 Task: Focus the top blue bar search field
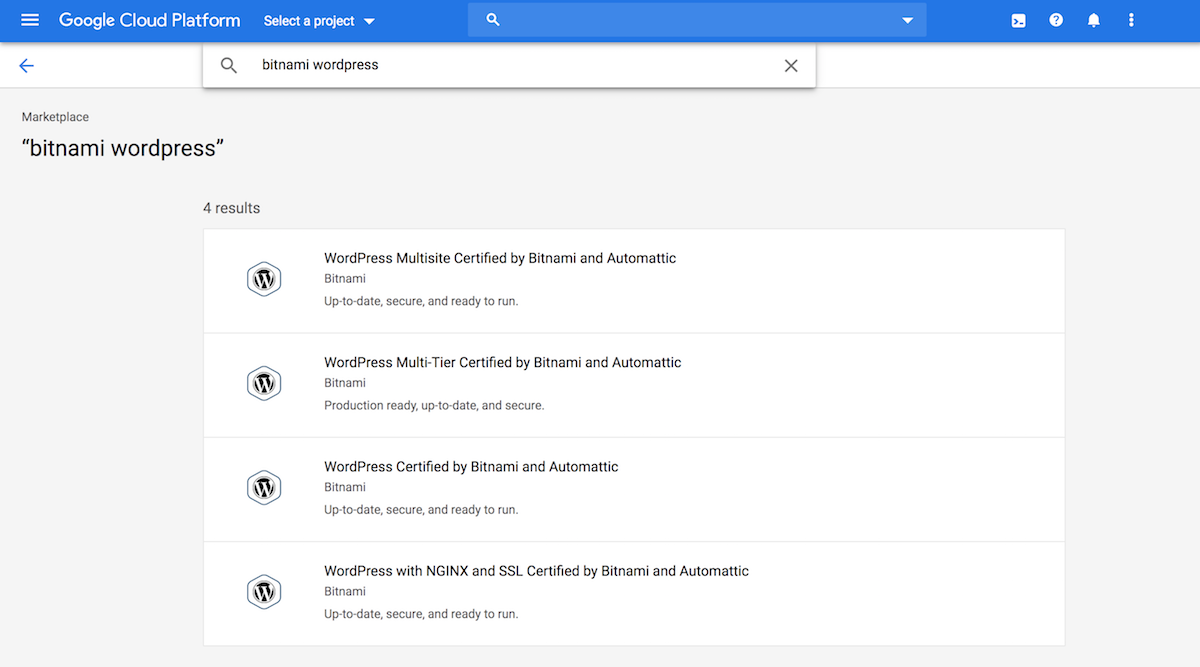click(697, 20)
